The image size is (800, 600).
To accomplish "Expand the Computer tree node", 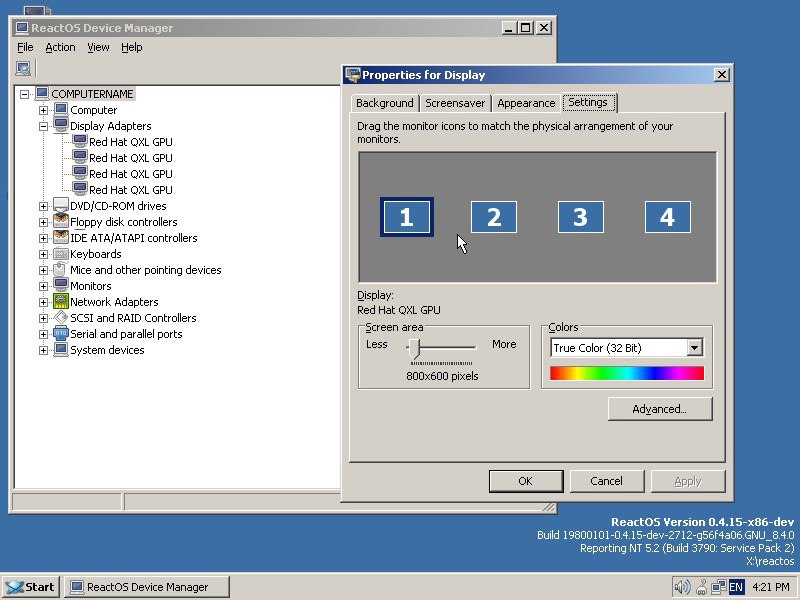I will (x=43, y=110).
